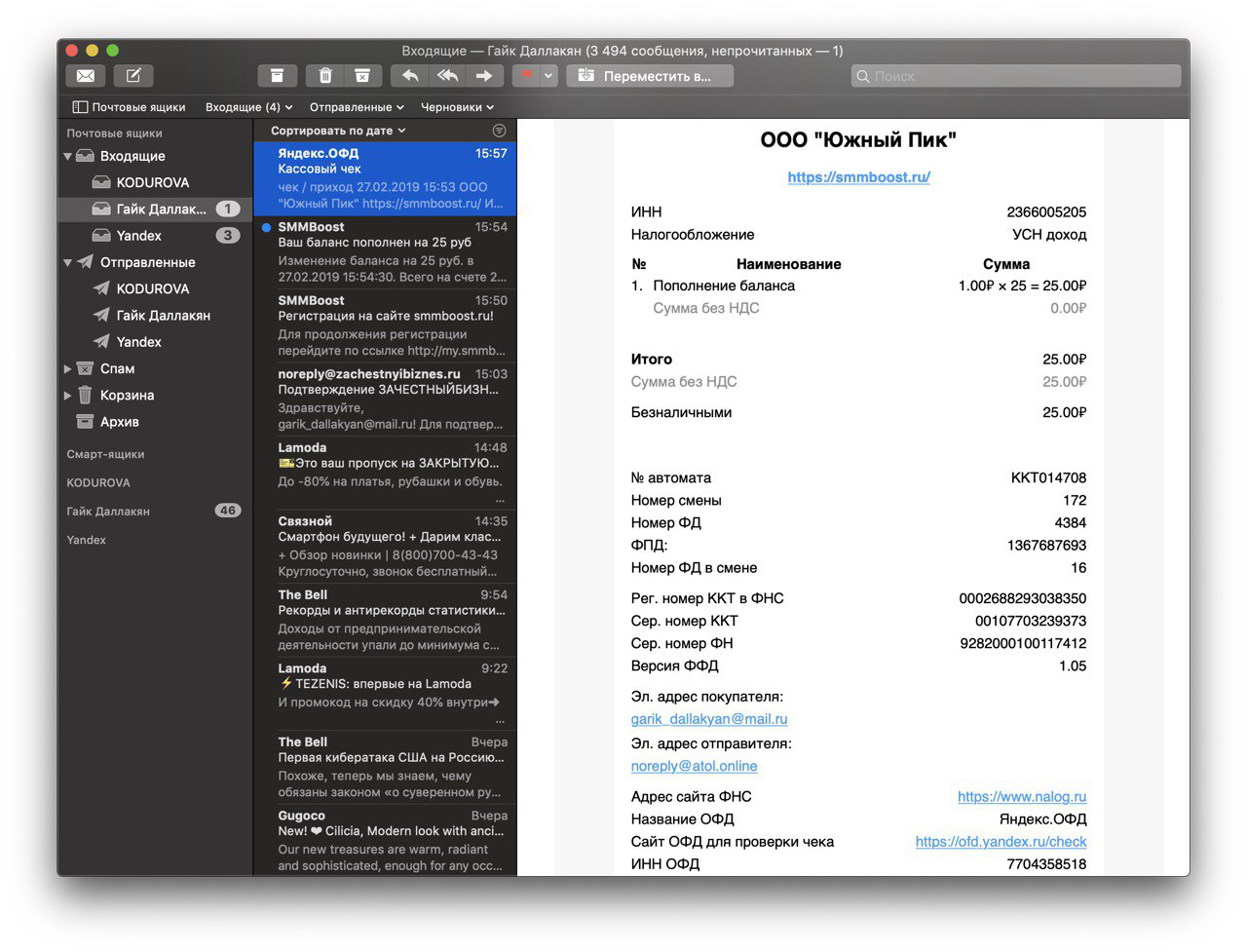This screenshot has height=952, width=1247.
Task: Open the https://ofd.yandex.ru/check link
Action: pyautogui.click(x=1001, y=842)
